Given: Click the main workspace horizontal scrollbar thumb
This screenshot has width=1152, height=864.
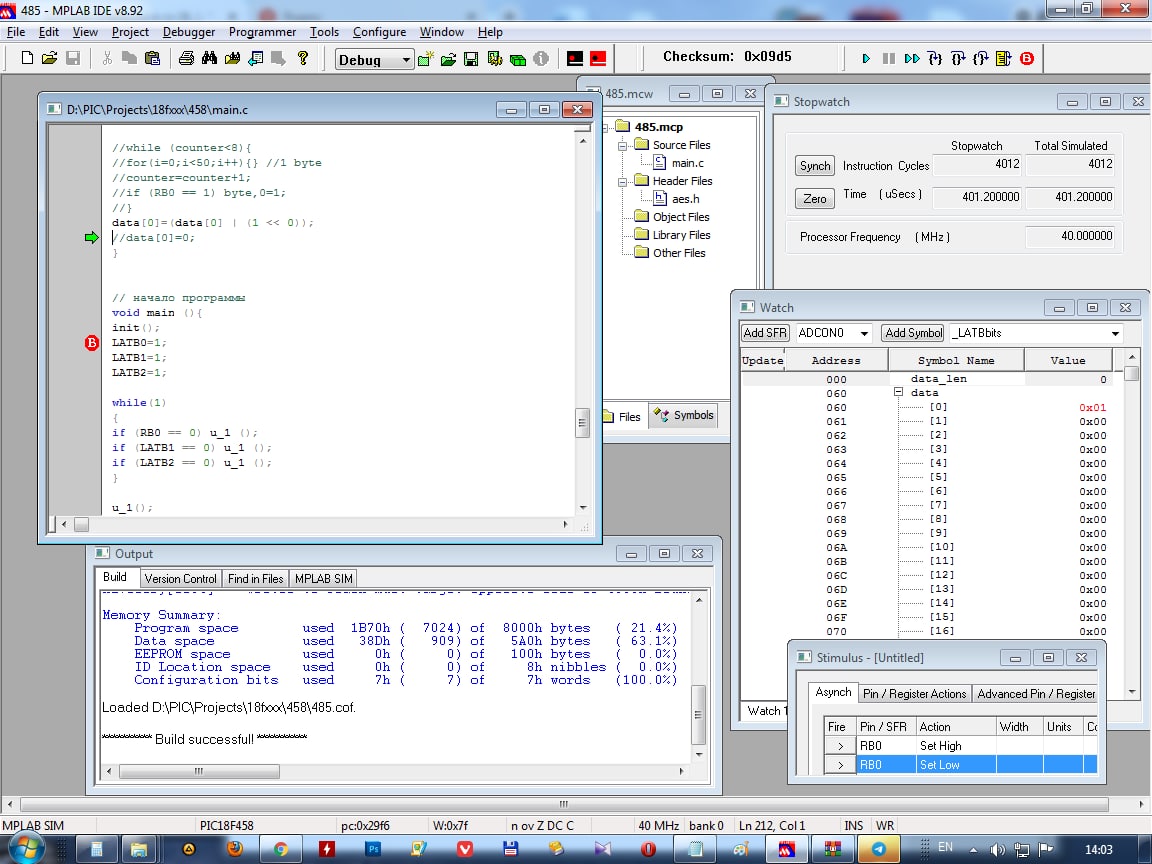Looking at the screenshot, I should (564, 804).
